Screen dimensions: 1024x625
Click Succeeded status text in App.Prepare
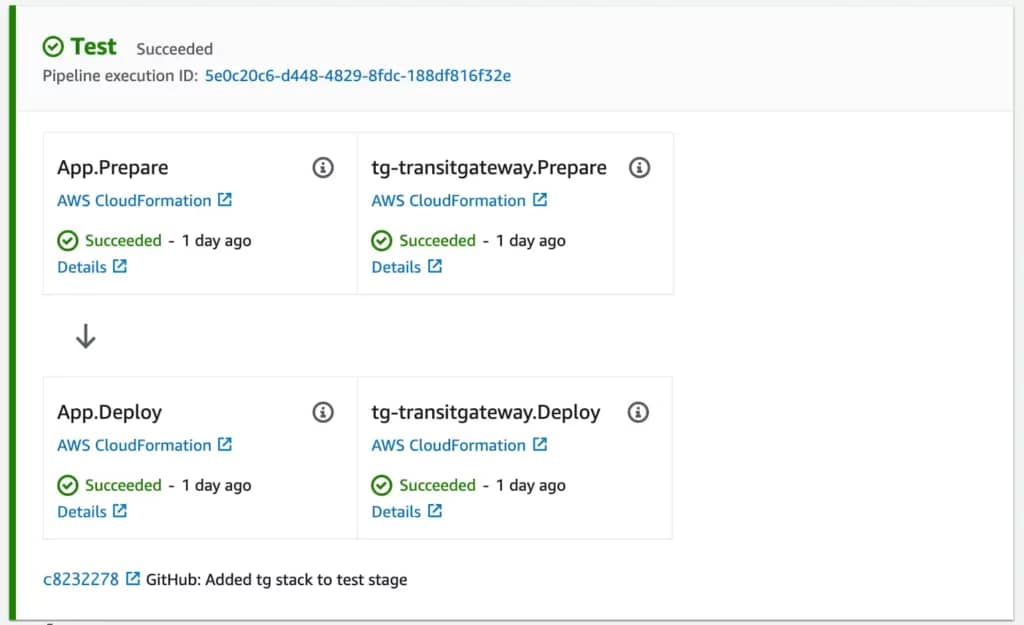click(123, 240)
